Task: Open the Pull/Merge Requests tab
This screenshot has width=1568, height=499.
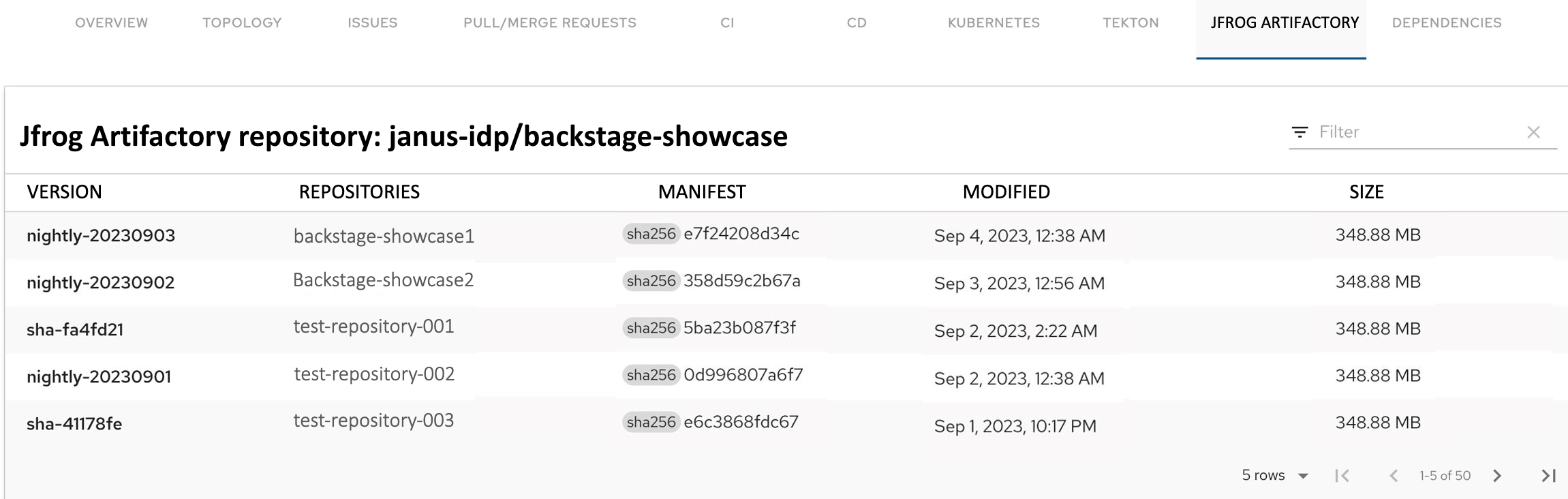Action: 549,23
